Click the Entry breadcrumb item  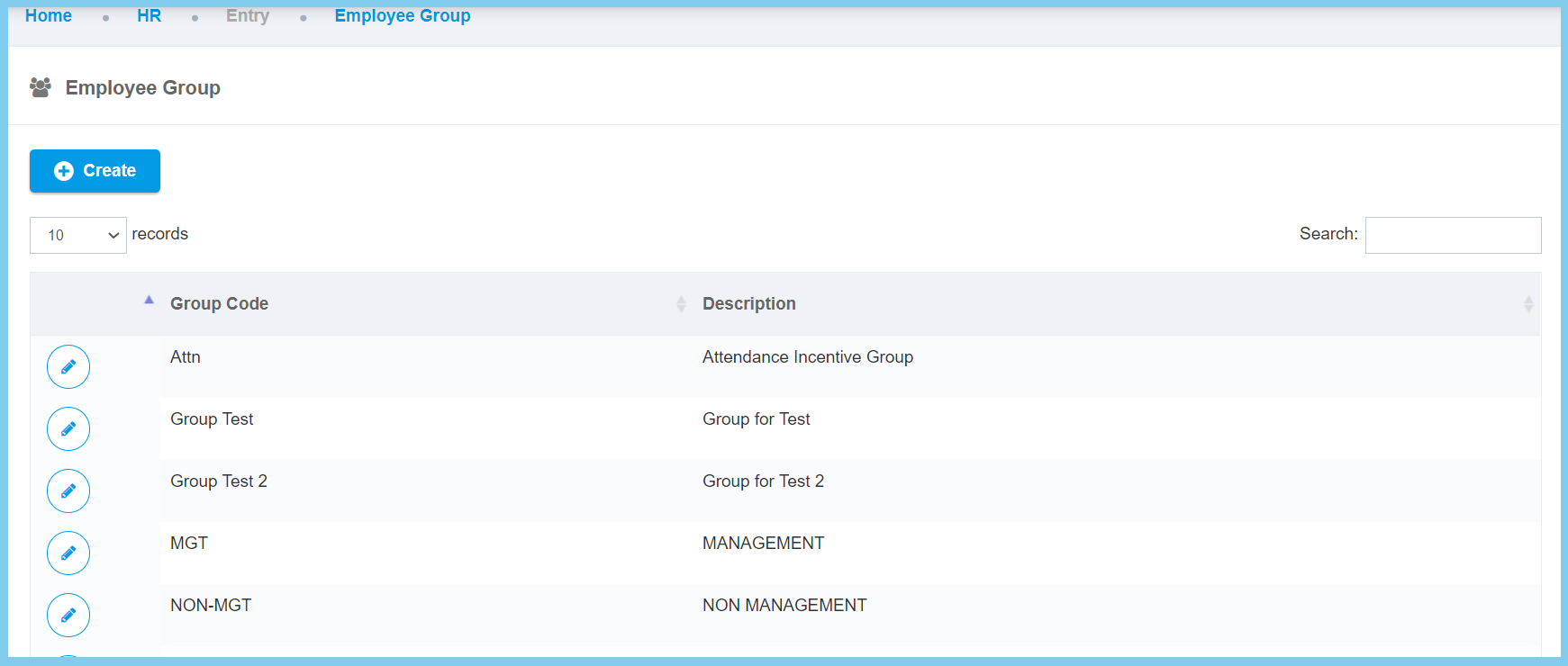coord(248,16)
